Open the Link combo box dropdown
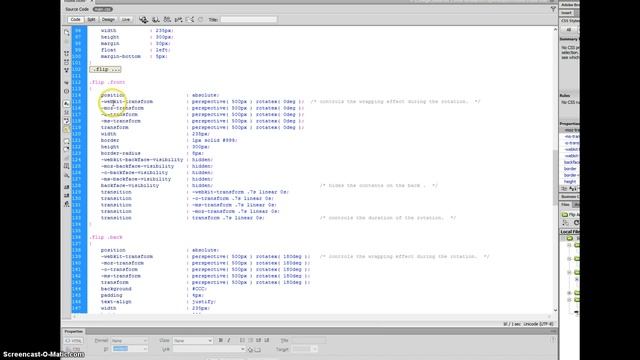640x360 pixels. tap(242, 349)
